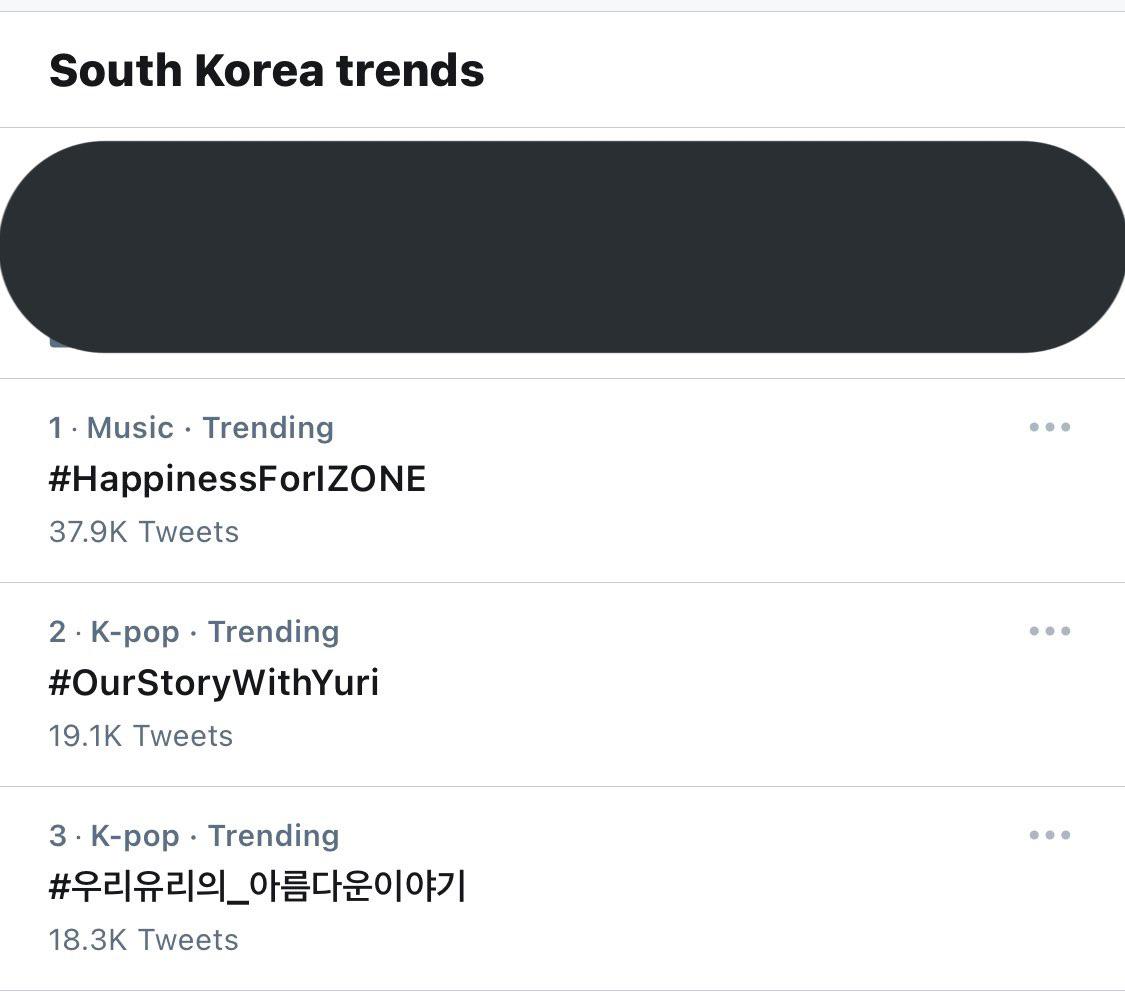Image resolution: width=1125 pixels, height=1008 pixels.
Task: Click the South Korea trends heading
Action: [267, 70]
